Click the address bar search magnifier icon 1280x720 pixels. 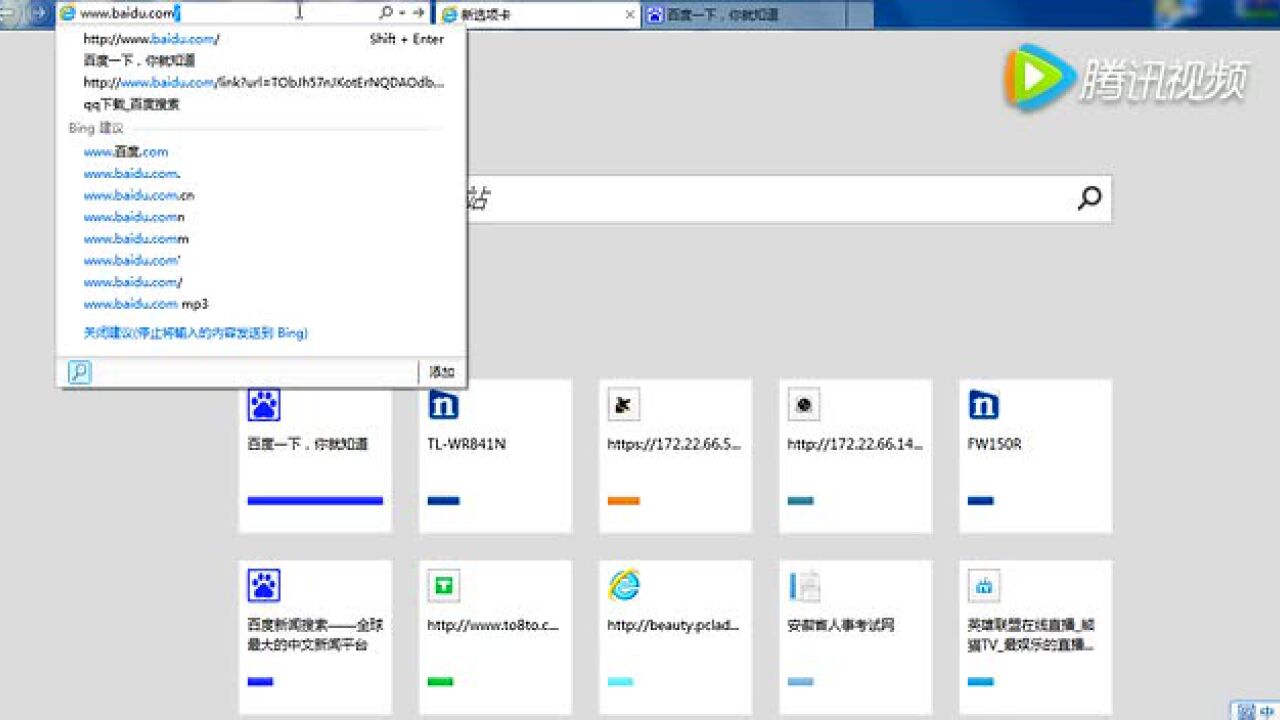386,13
